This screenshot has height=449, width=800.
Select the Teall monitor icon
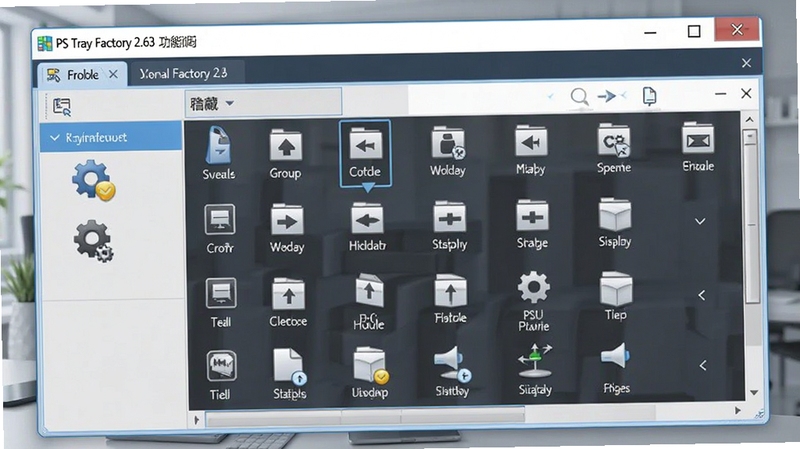click(221, 293)
